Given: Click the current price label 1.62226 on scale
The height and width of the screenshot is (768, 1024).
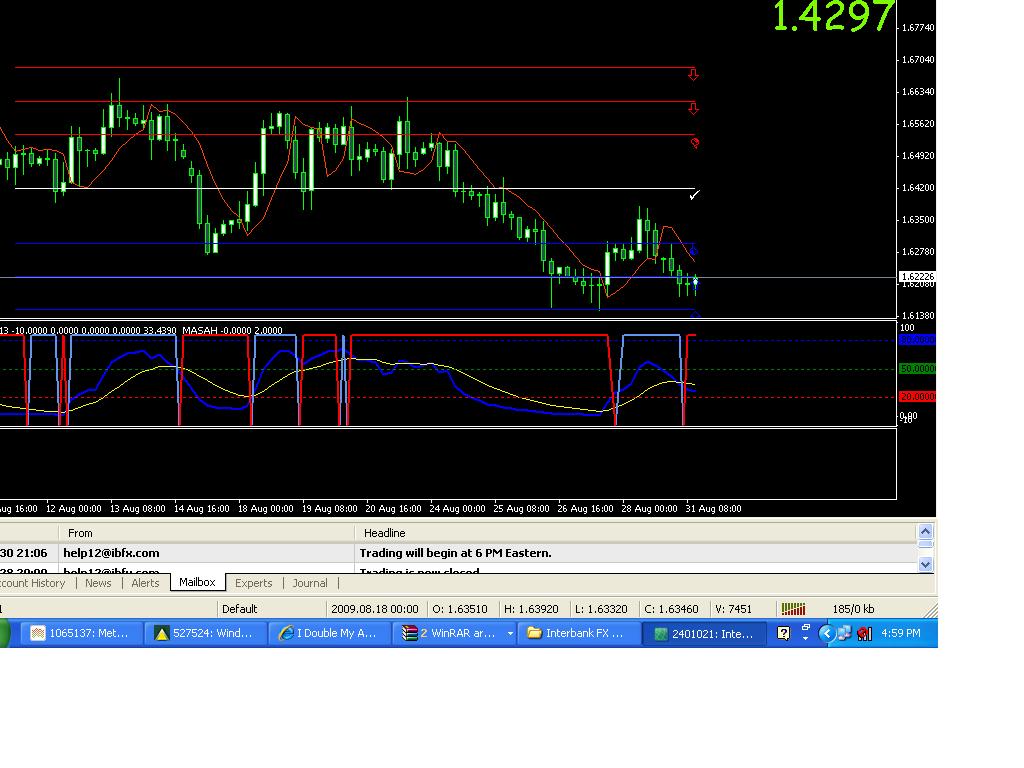Looking at the screenshot, I should [x=918, y=276].
